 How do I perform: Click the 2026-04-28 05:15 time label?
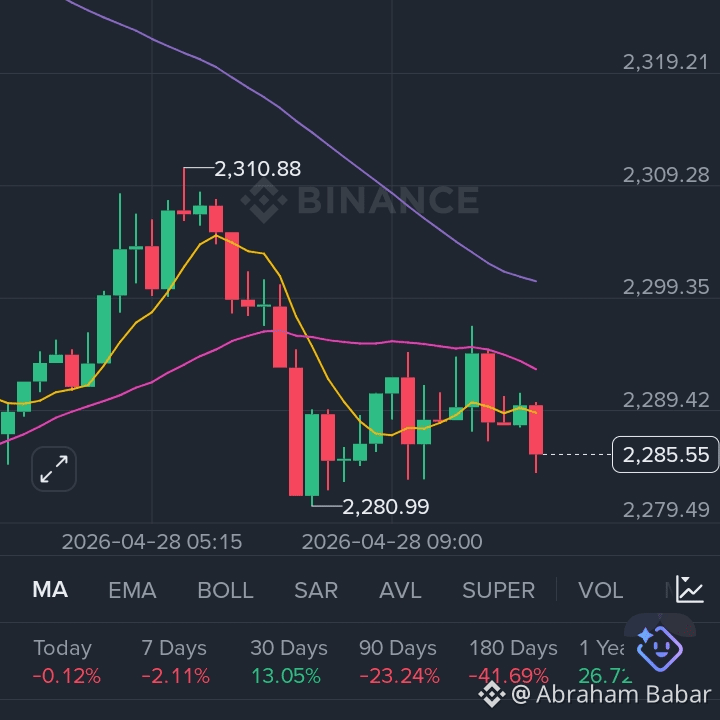(x=152, y=542)
